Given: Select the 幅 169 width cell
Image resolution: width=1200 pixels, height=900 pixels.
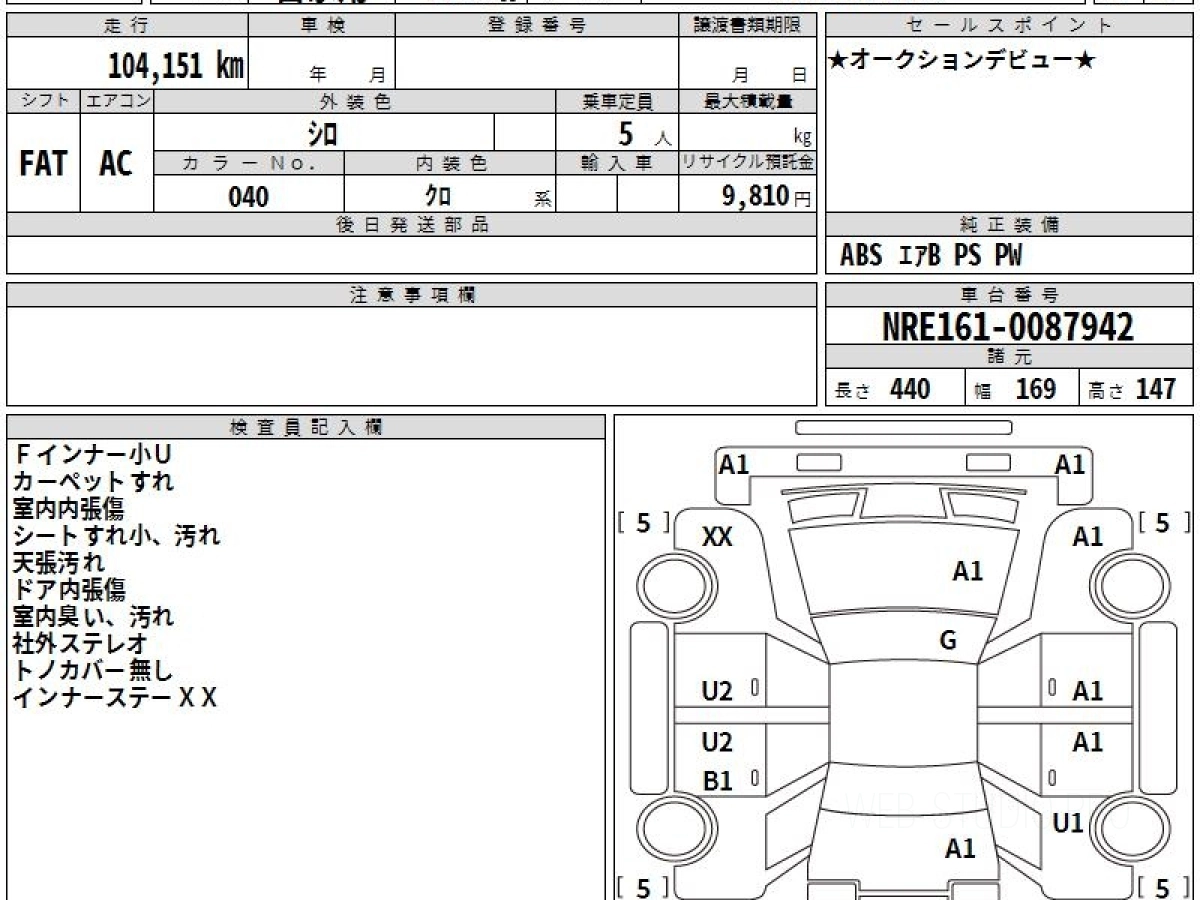Looking at the screenshot, I should pyautogui.click(x=1022, y=389).
